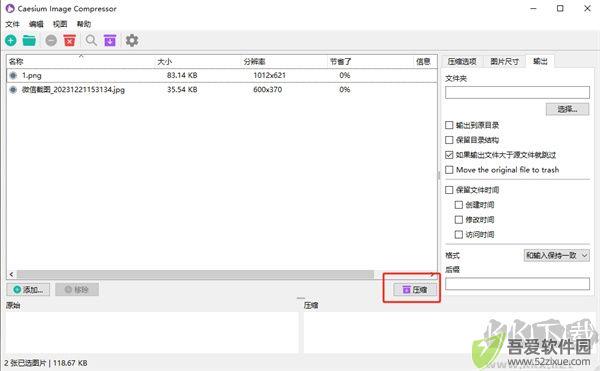Minimize the Caesium window
Image resolution: width=600 pixels, height=371 pixels.
coord(533,8)
